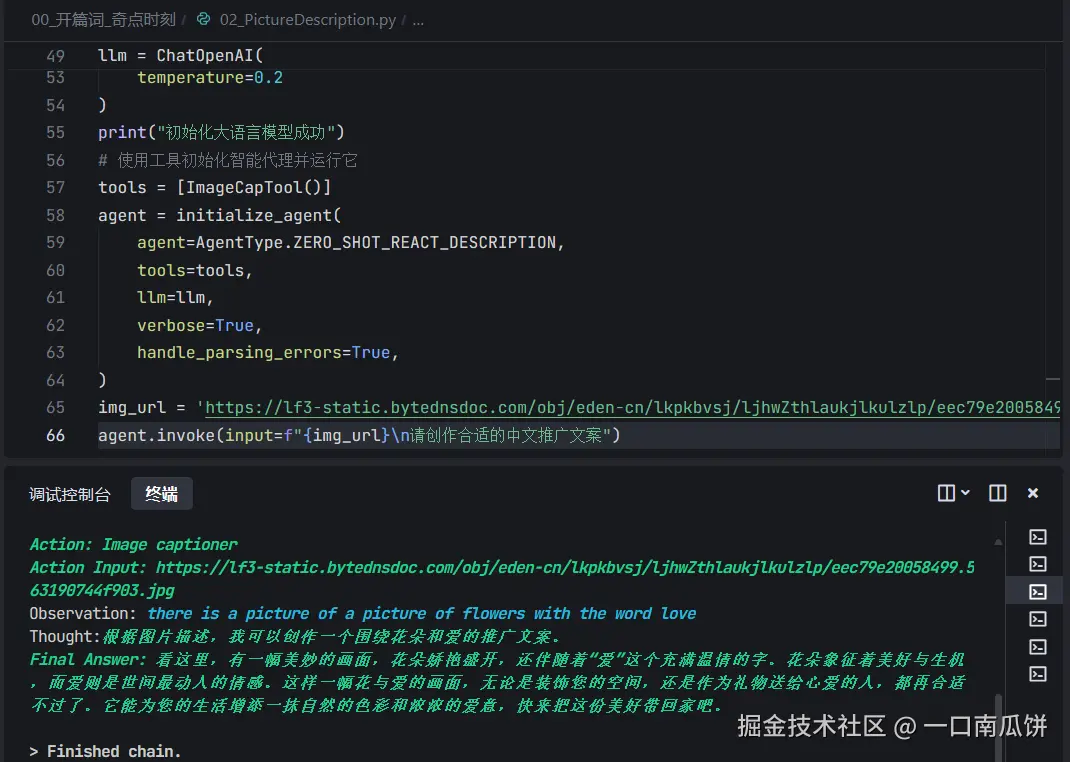The height and width of the screenshot is (762, 1070).
Task: Click line number 66 in gutter
Action: 55,435
